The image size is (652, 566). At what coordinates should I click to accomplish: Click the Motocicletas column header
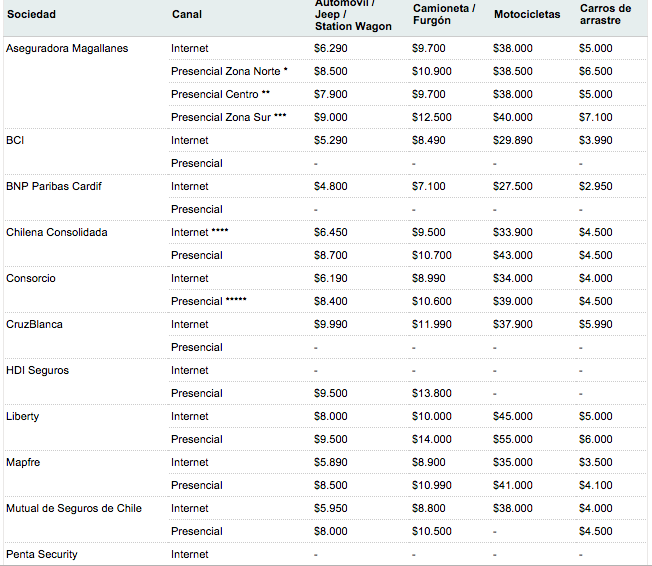pos(527,14)
